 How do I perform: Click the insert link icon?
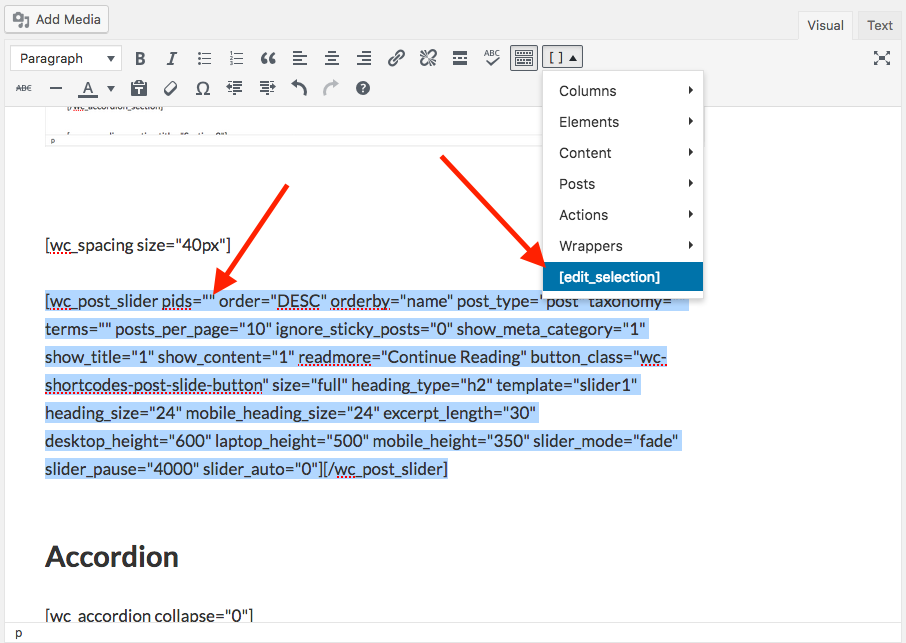click(396, 58)
